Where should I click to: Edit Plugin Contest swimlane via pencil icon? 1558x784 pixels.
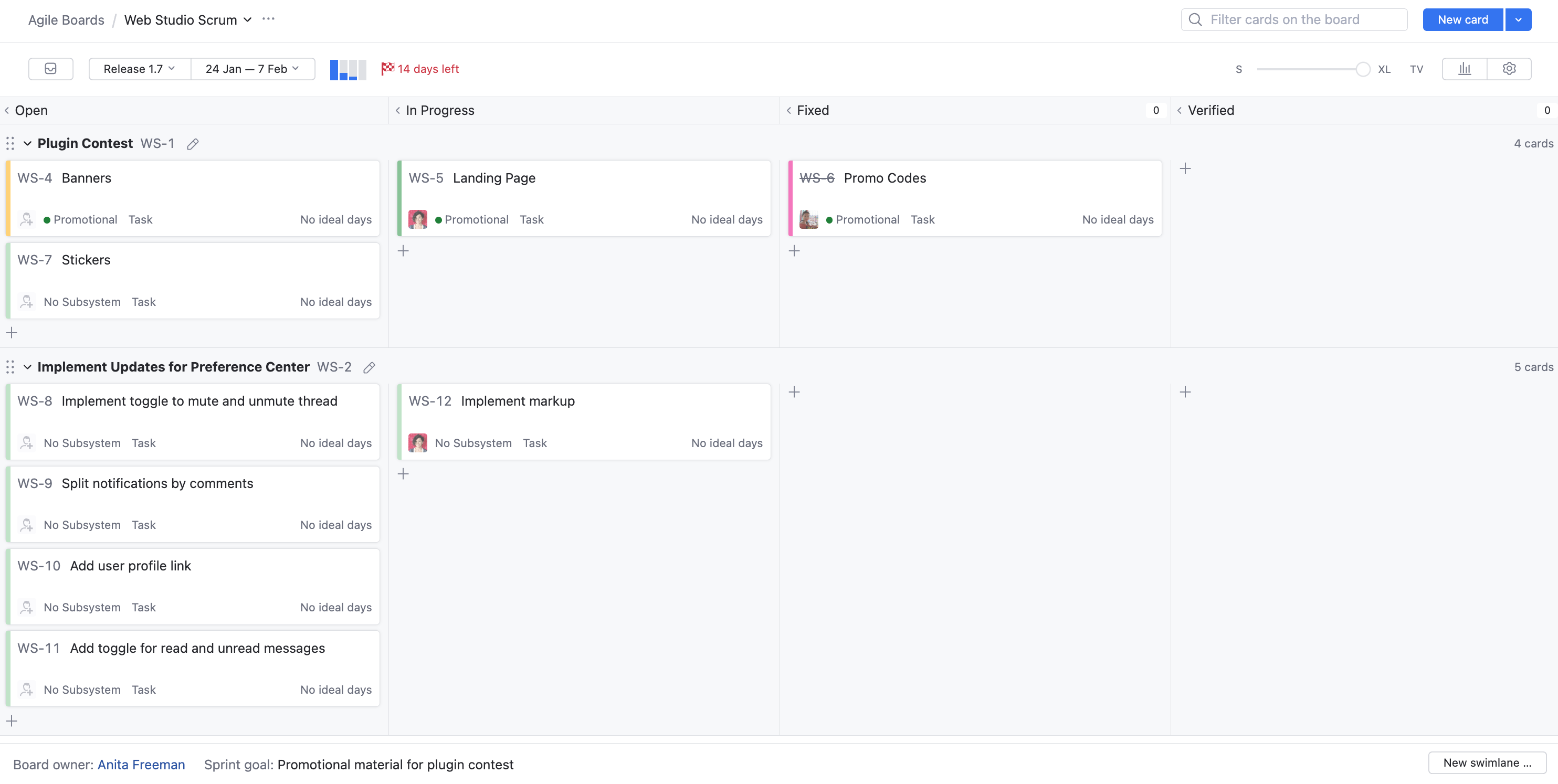click(x=193, y=144)
